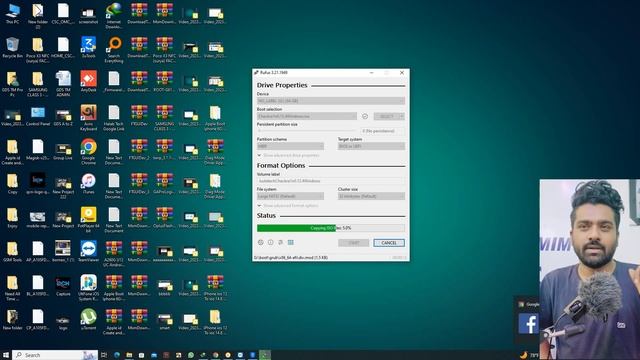Click the Facebook logo overlay

[x=529, y=324]
